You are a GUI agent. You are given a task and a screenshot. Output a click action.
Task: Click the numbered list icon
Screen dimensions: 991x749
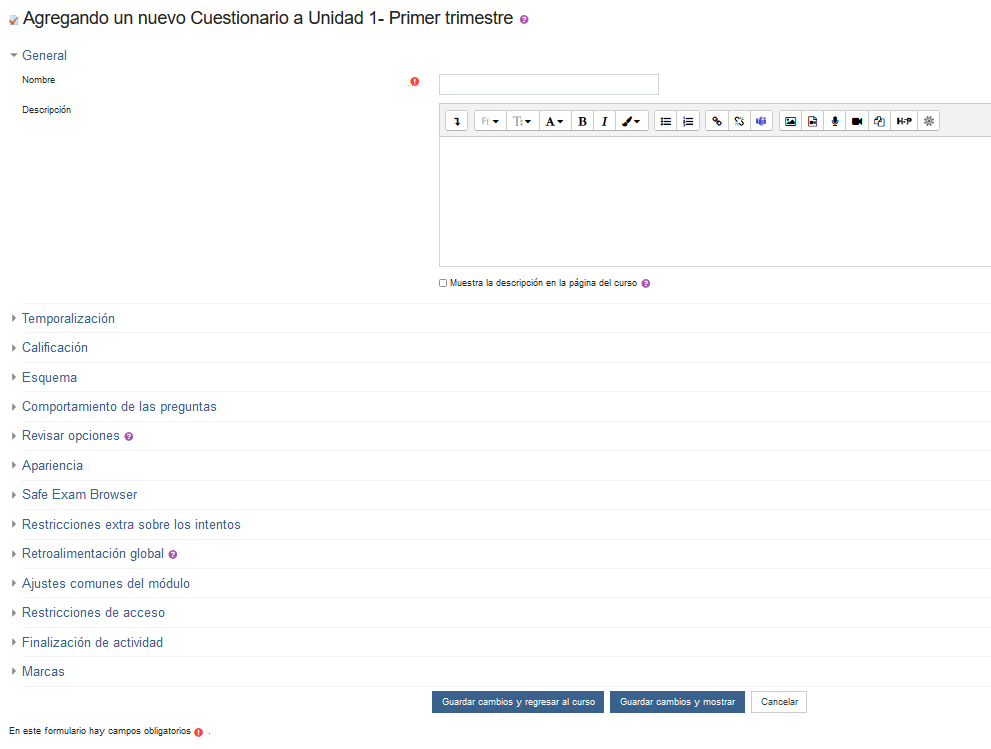(688, 121)
